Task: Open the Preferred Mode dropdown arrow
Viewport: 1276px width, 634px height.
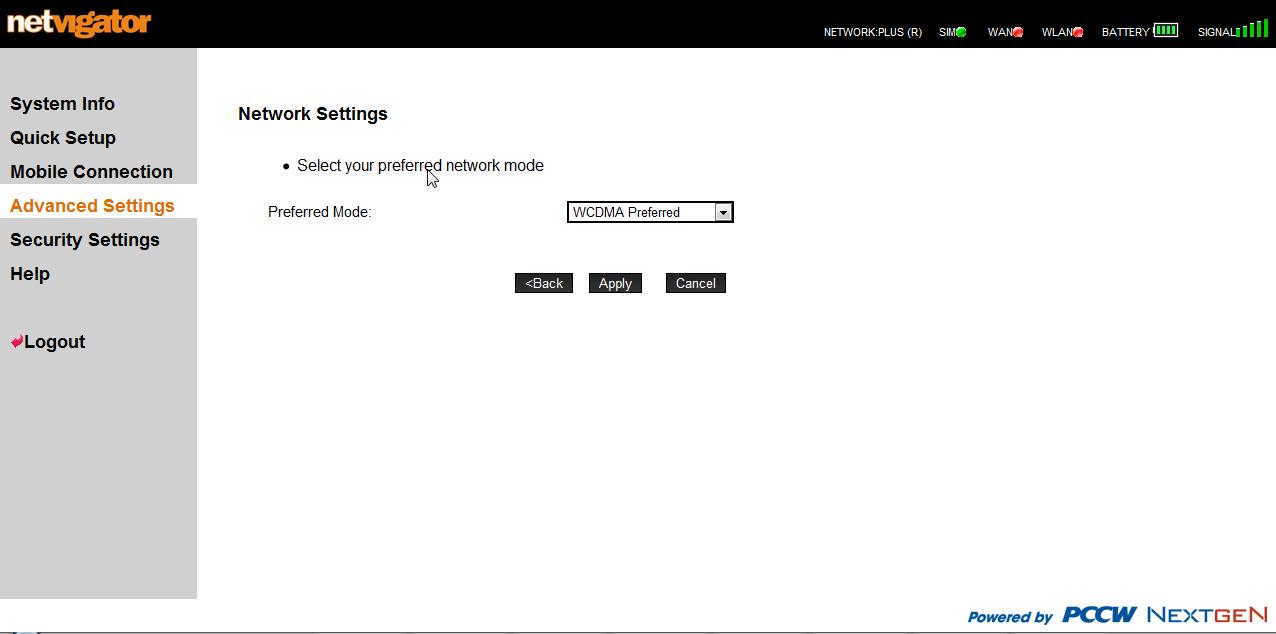Action: coord(723,212)
